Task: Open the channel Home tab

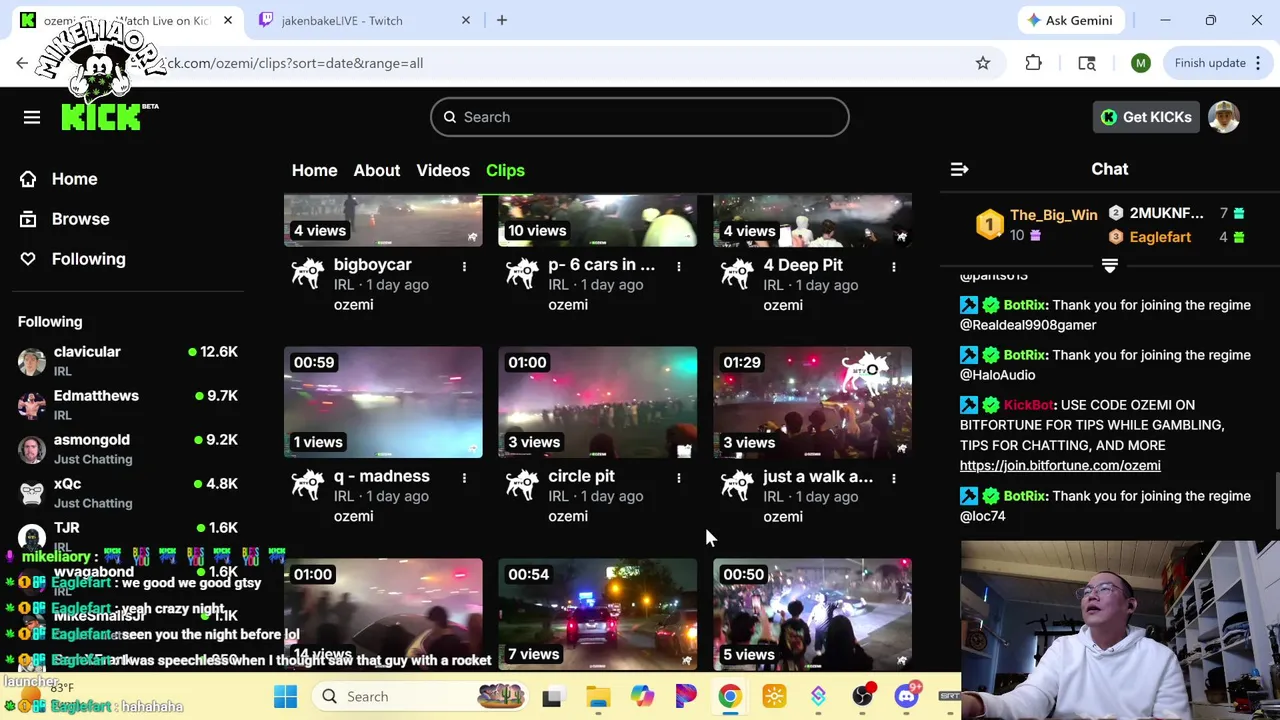Action: click(x=314, y=170)
